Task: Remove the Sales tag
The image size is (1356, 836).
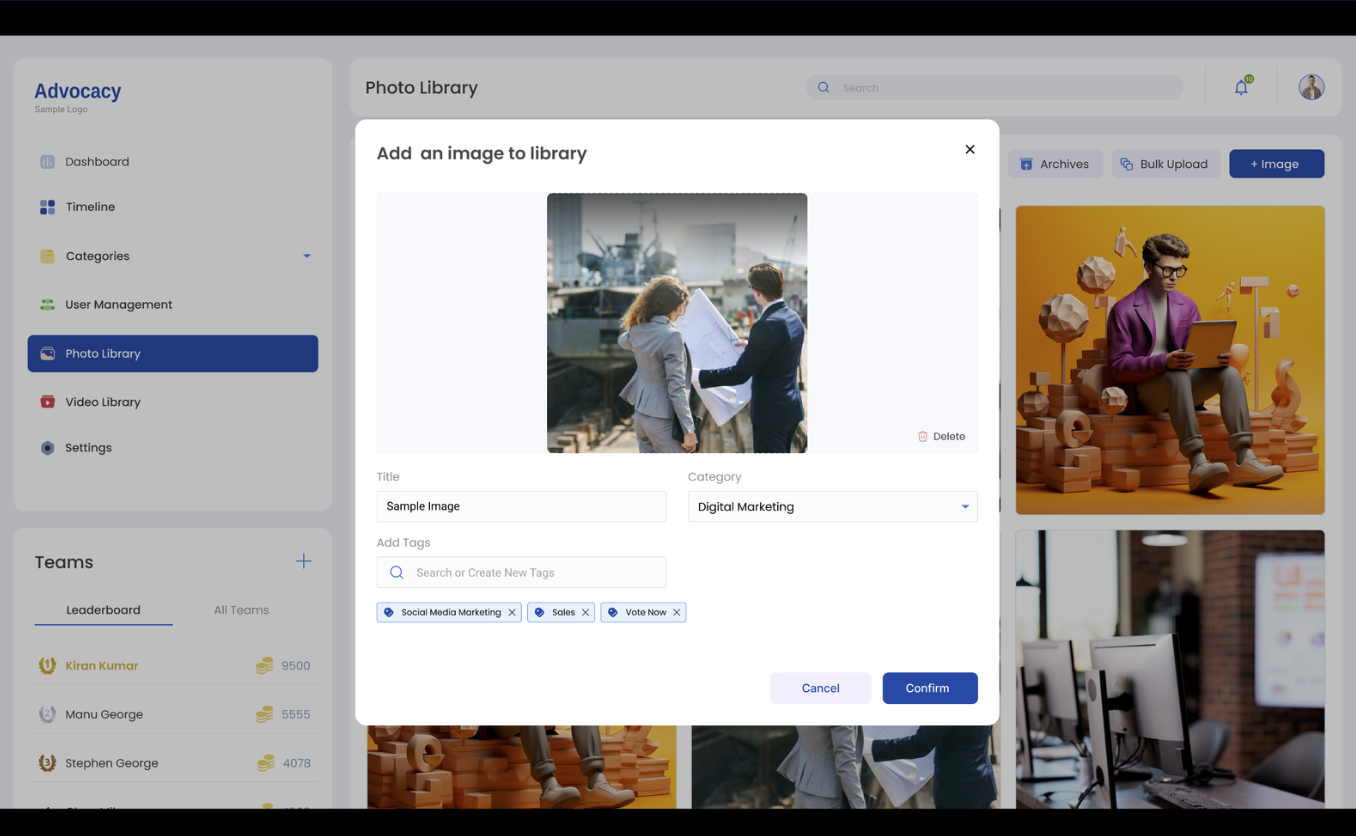Action: 586,611
